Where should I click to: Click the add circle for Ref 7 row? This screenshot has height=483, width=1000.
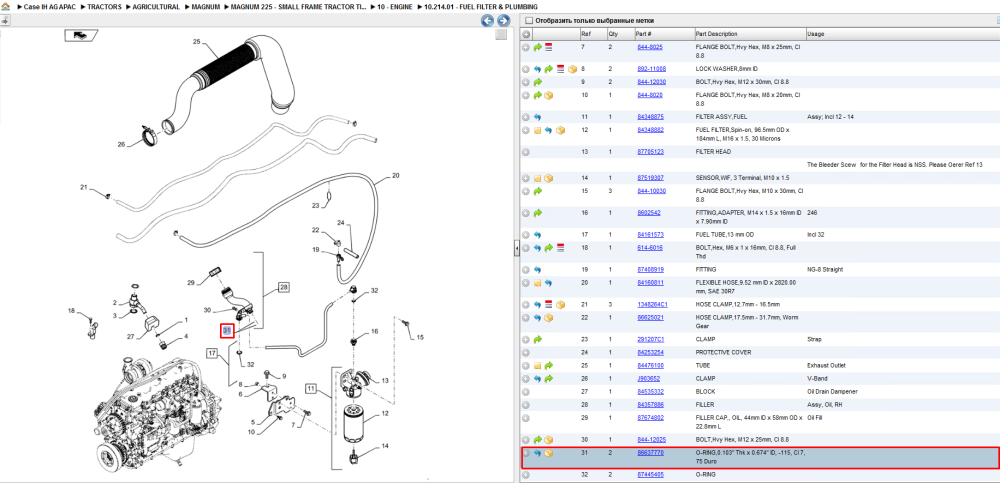pos(526,47)
